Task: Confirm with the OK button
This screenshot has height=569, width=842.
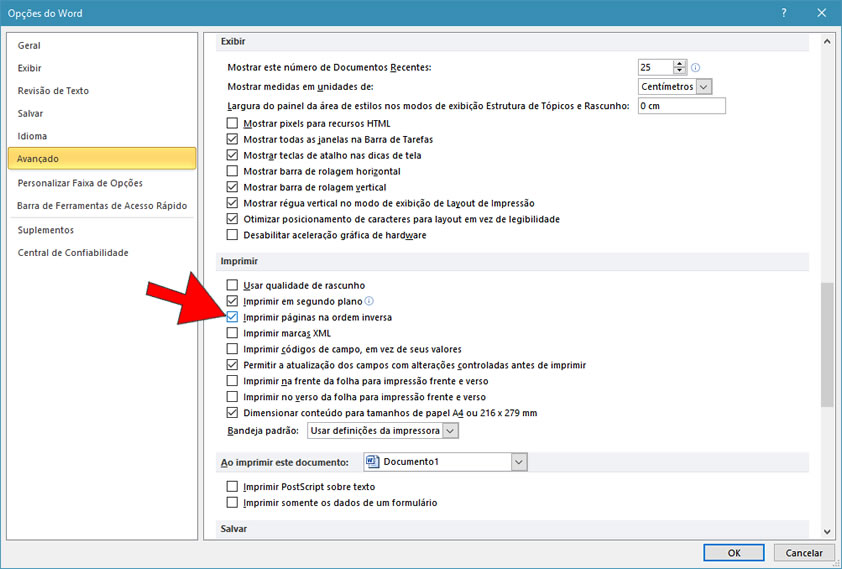Action: (734, 552)
